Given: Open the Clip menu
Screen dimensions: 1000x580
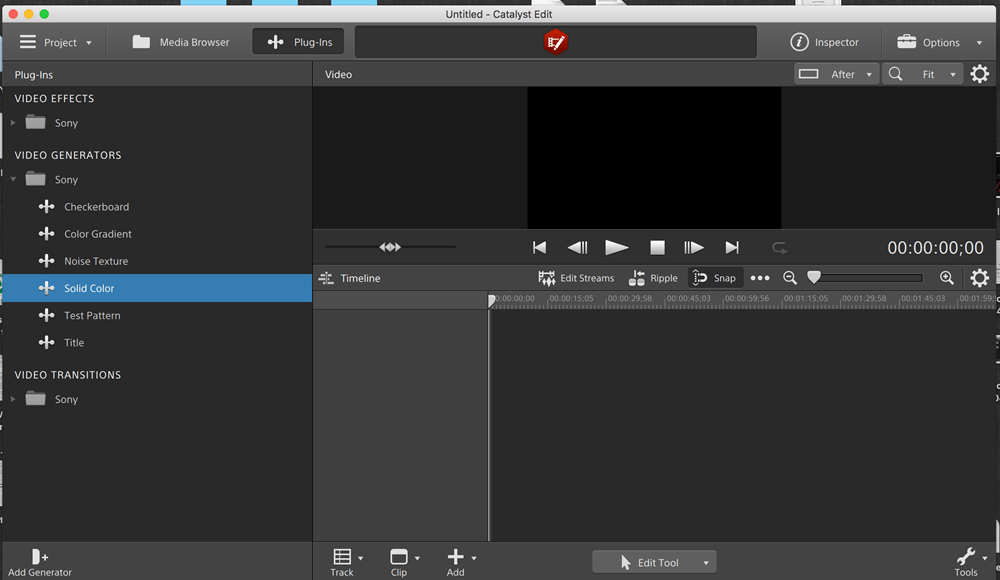Looking at the screenshot, I should 404,562.
